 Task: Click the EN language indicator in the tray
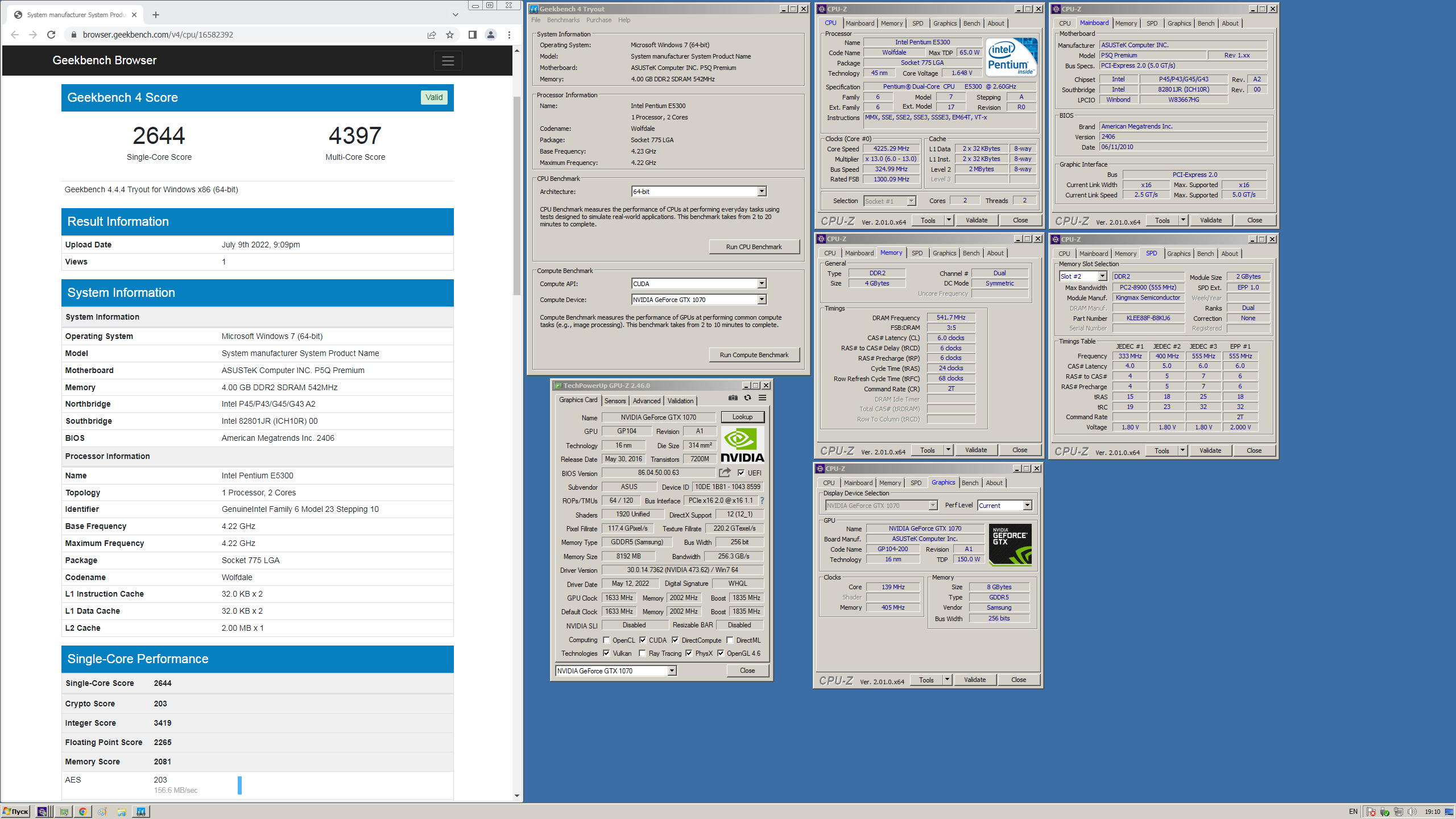click(1353, 812)
